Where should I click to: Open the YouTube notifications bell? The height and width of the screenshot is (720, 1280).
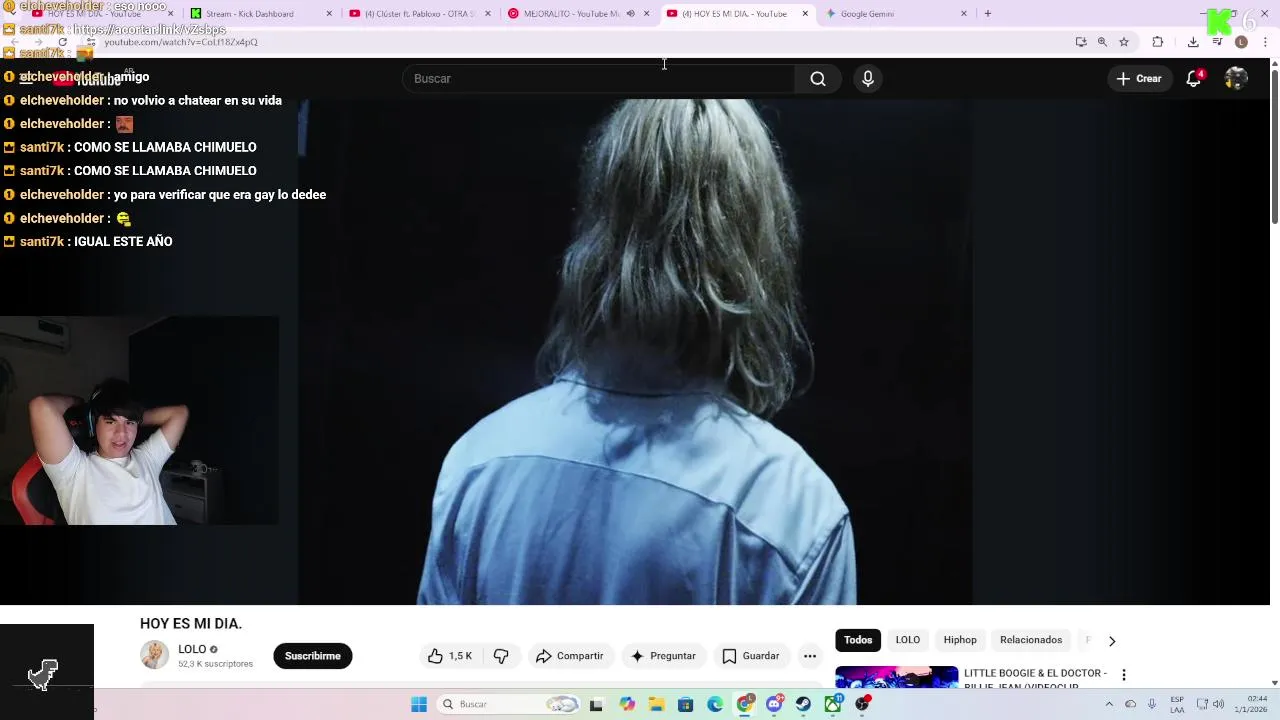(1193, 79)
